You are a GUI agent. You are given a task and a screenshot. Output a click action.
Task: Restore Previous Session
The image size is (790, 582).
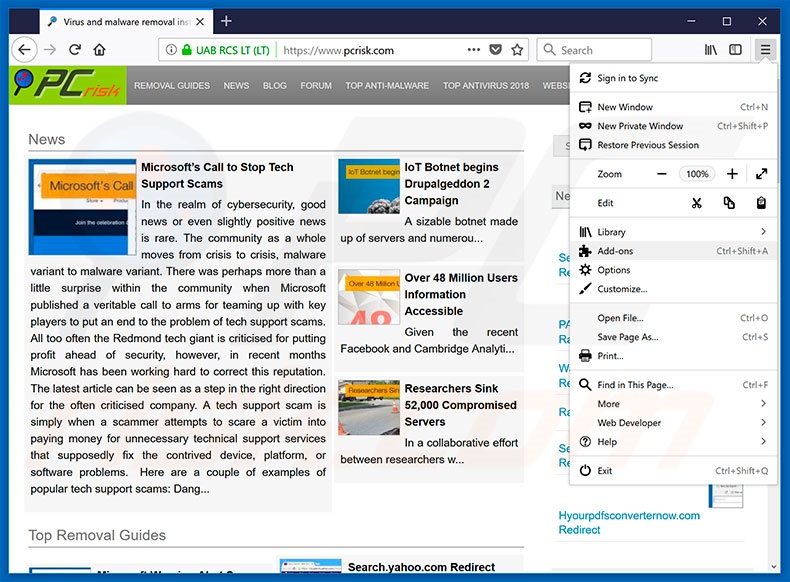coord(673,145)
